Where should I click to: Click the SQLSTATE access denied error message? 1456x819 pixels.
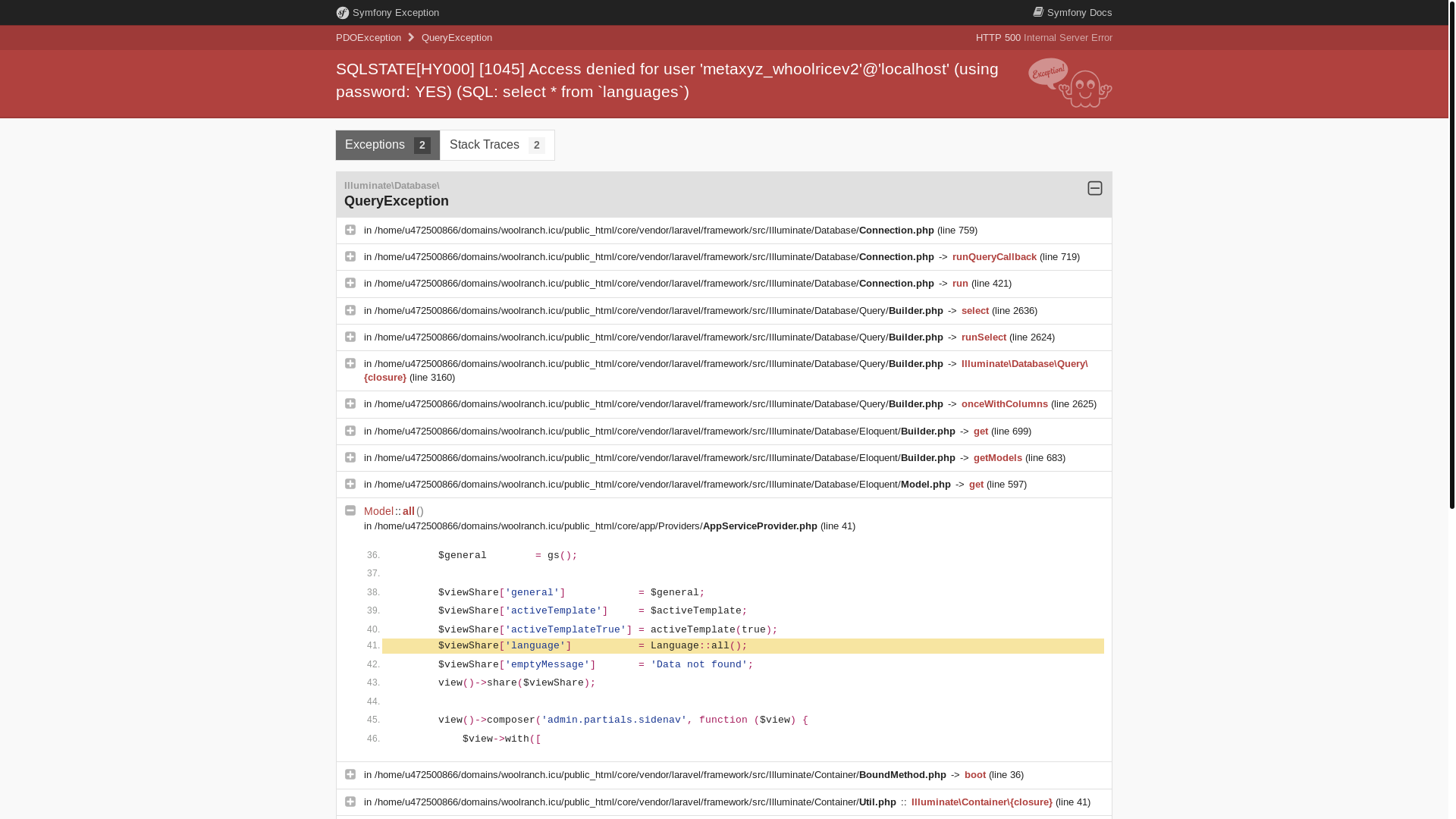click(667, 80)
